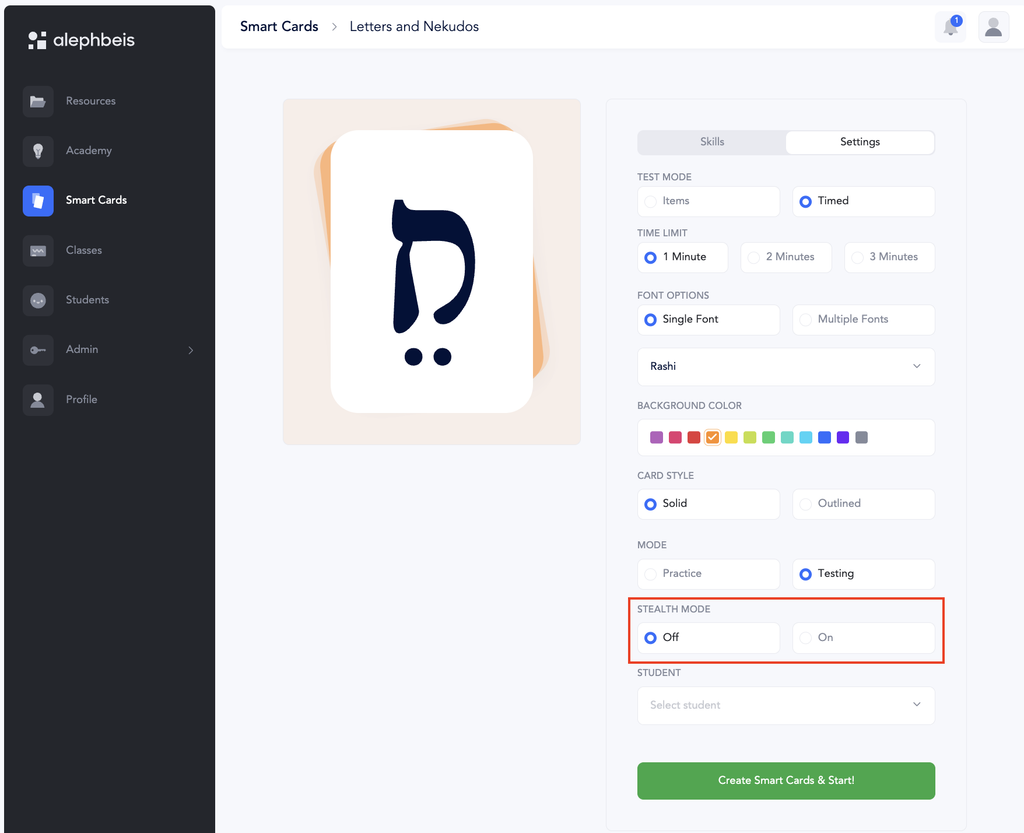Switch to the Skills tab

point(712,142)
